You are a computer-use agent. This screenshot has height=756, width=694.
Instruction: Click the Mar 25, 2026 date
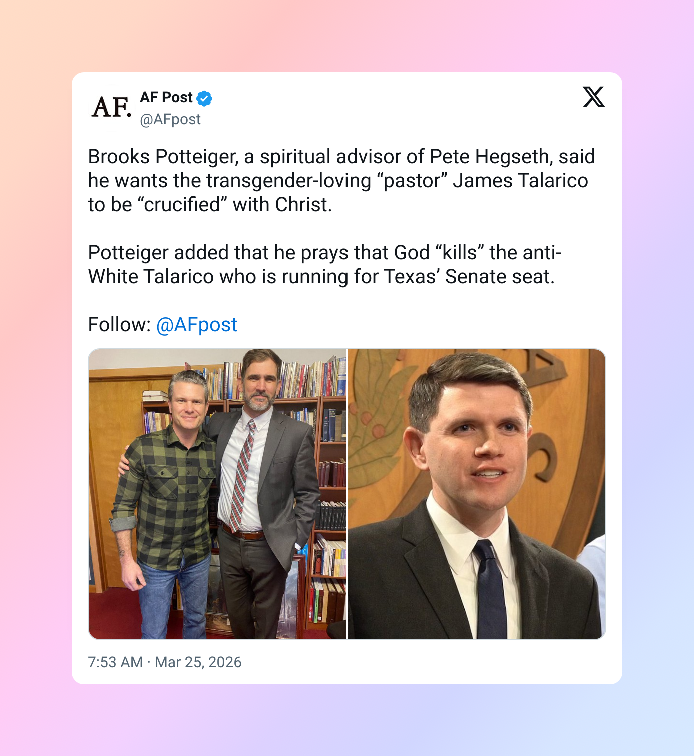click(198, 662)
